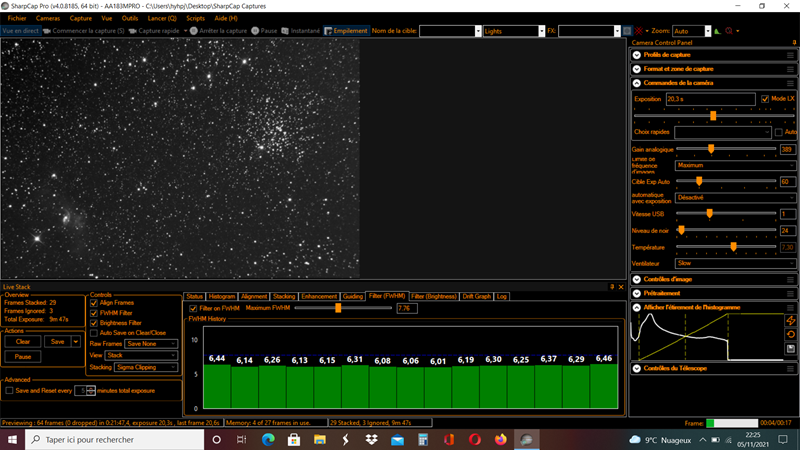Enable Auto Save on Clear/Close
The image size is (800, 450).
click(94, 333)
